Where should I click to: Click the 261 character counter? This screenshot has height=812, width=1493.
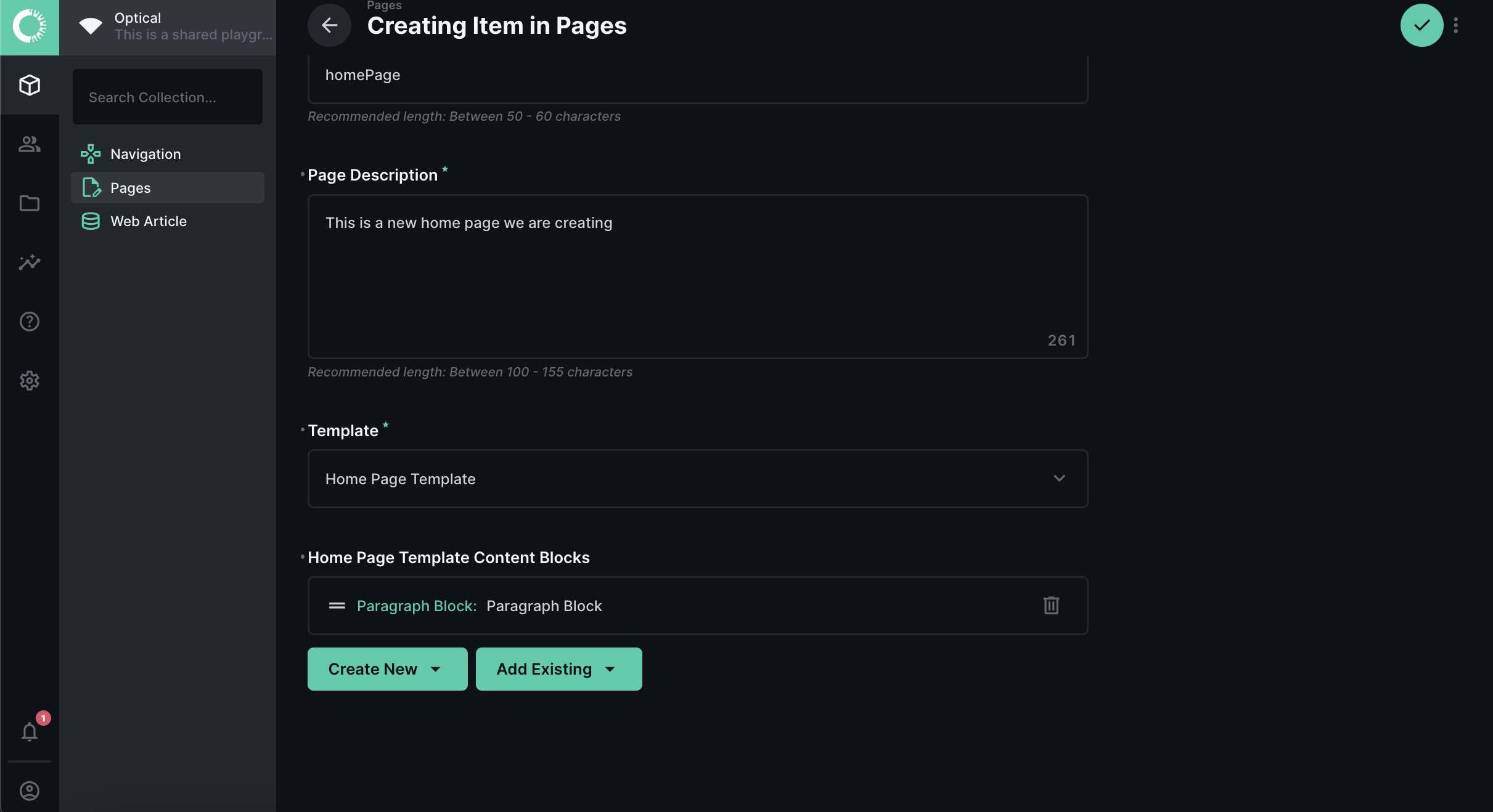point(1061,341)
